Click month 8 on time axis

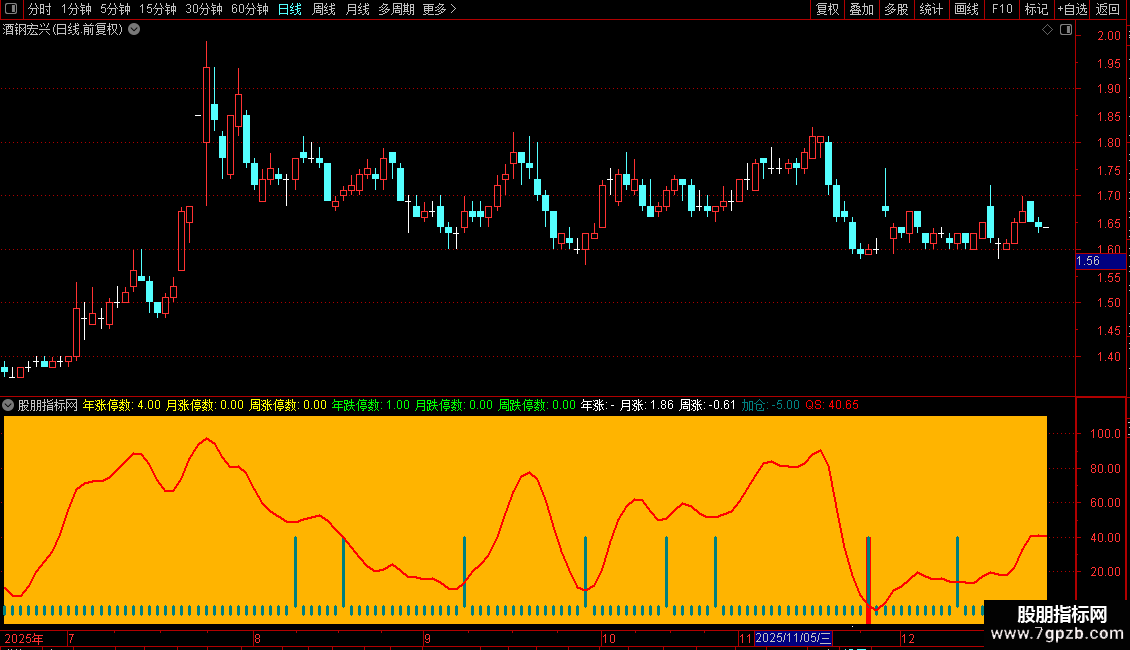[x=257, y=638]
